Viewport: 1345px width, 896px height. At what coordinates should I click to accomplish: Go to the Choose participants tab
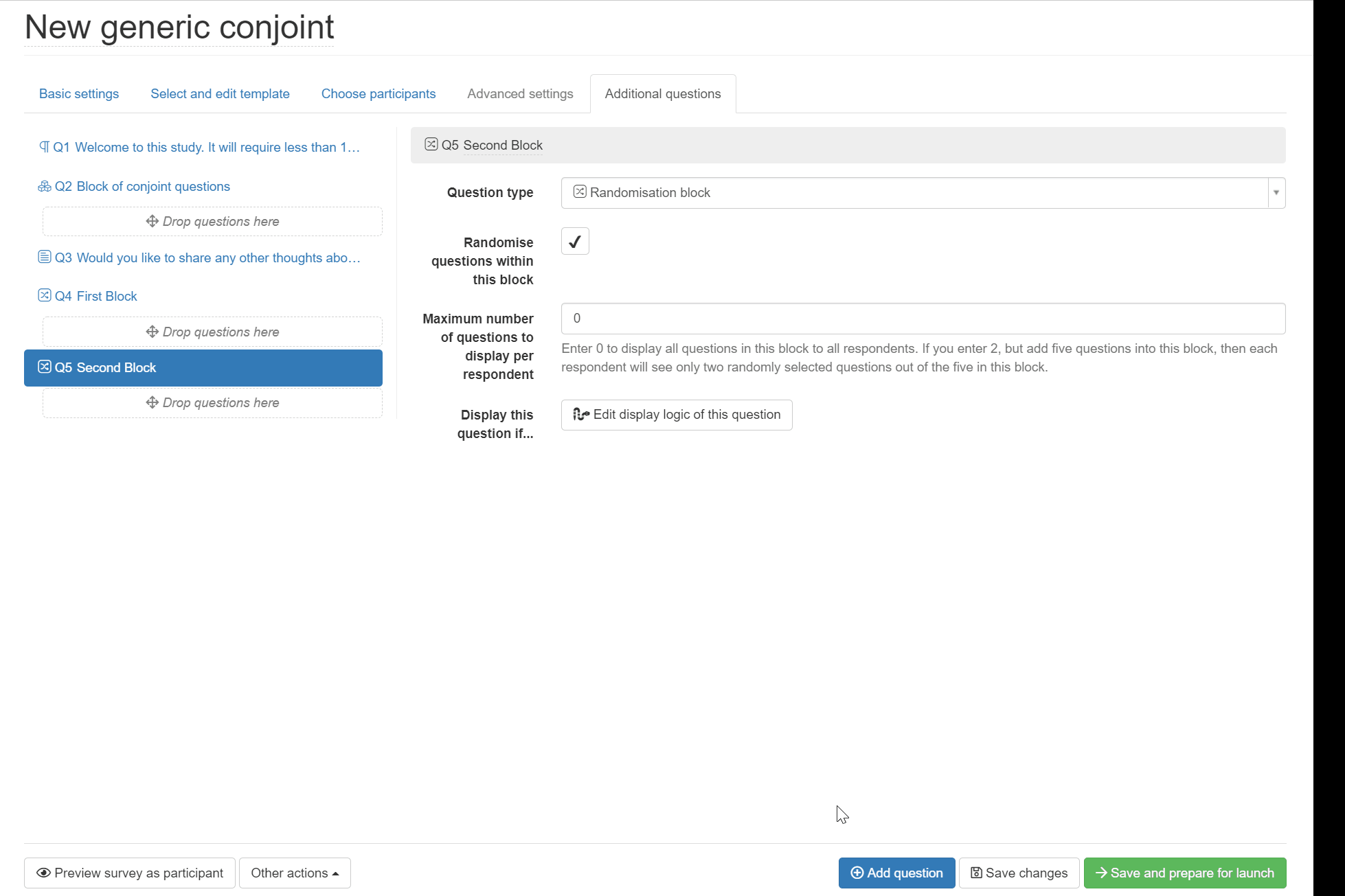click(x=378, y=93)
